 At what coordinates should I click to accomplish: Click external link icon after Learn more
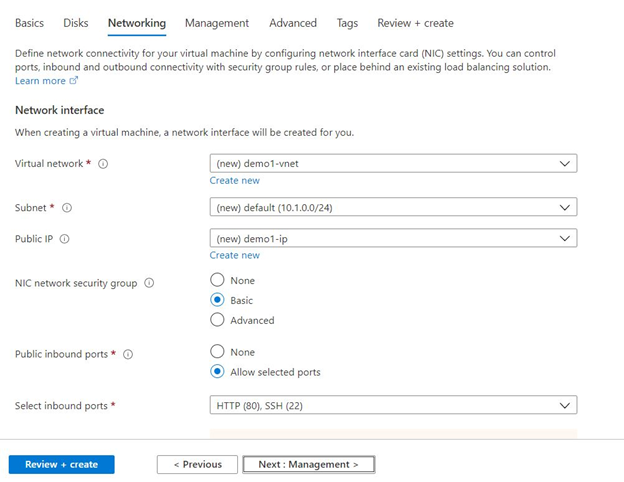pos(74,81)
